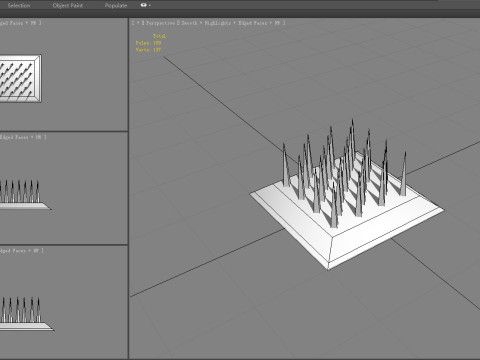Open the plus menu of the Perspective viewport
This screenshot has height=360, width=480.
(x=137, y=23)
